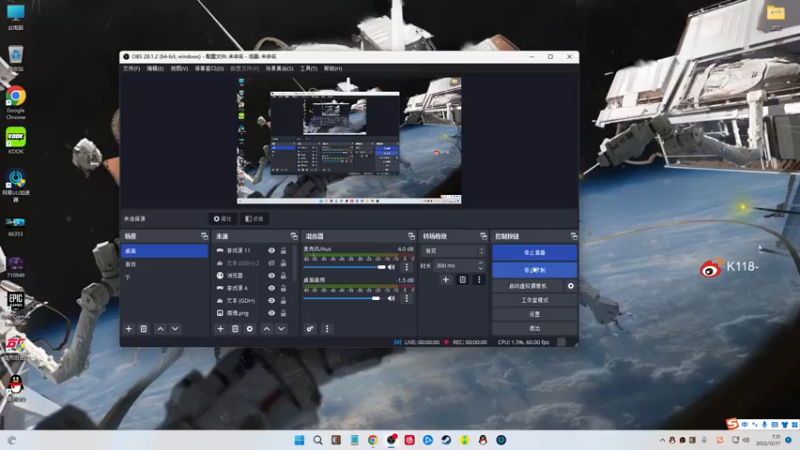Open the 视图(V) menu
800x450 pixels.
[179, 69]
